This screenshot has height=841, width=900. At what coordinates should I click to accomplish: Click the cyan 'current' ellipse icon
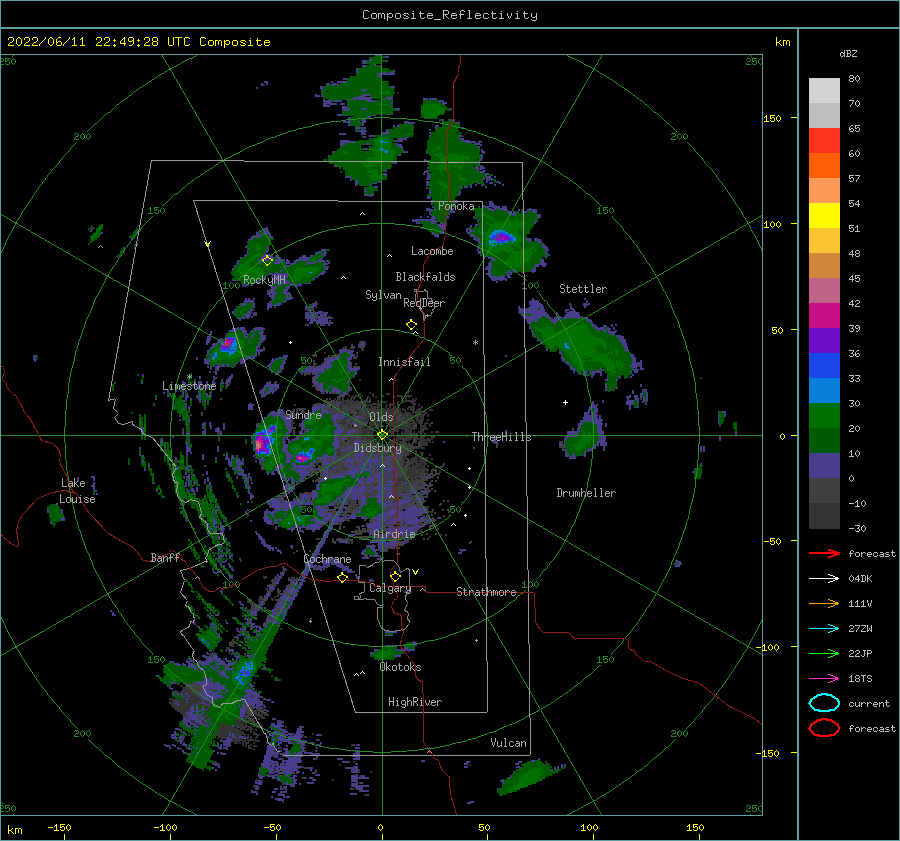pyautogui.click(x=824, y=703)
